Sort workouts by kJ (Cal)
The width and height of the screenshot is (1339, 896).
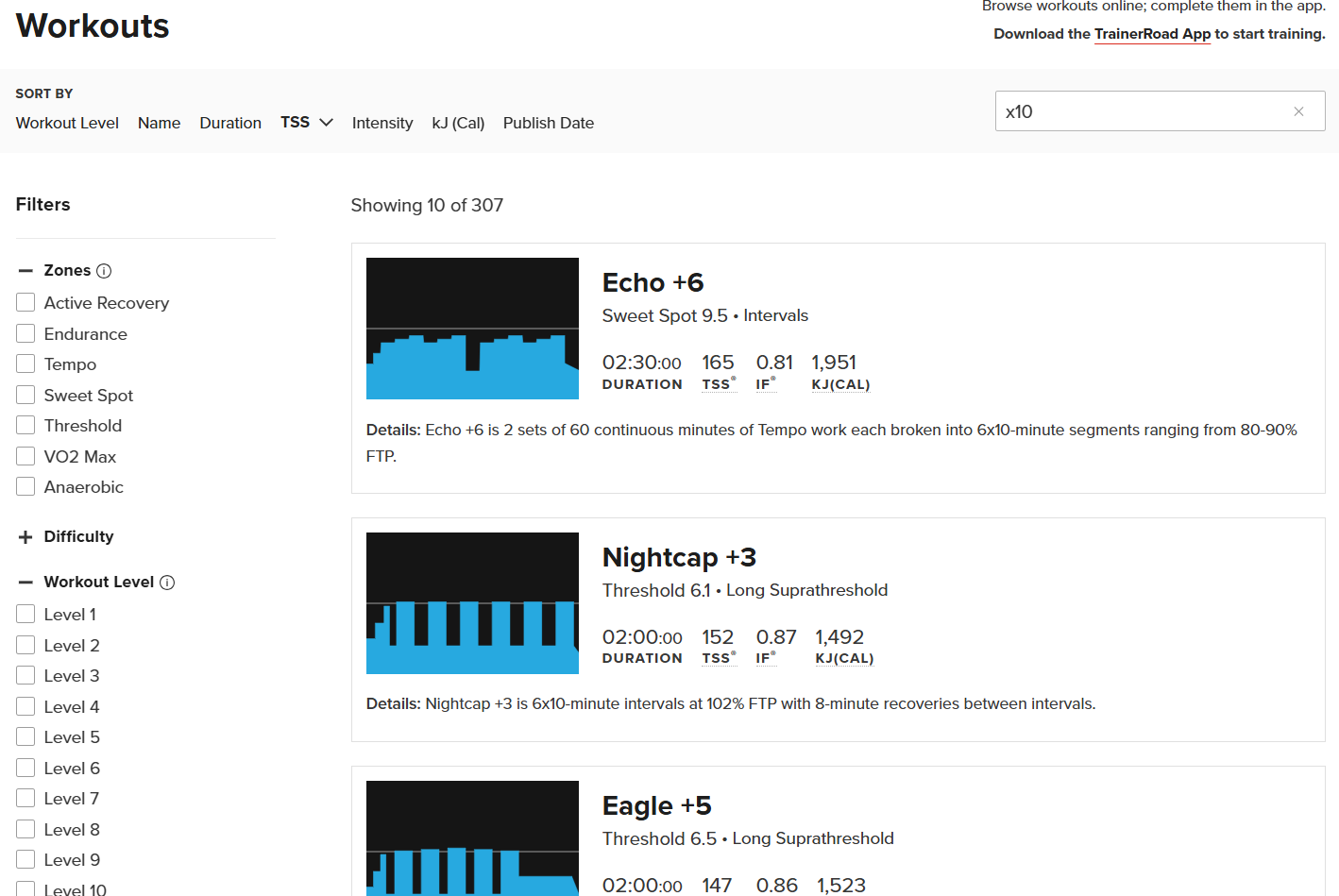coord(458,123)
